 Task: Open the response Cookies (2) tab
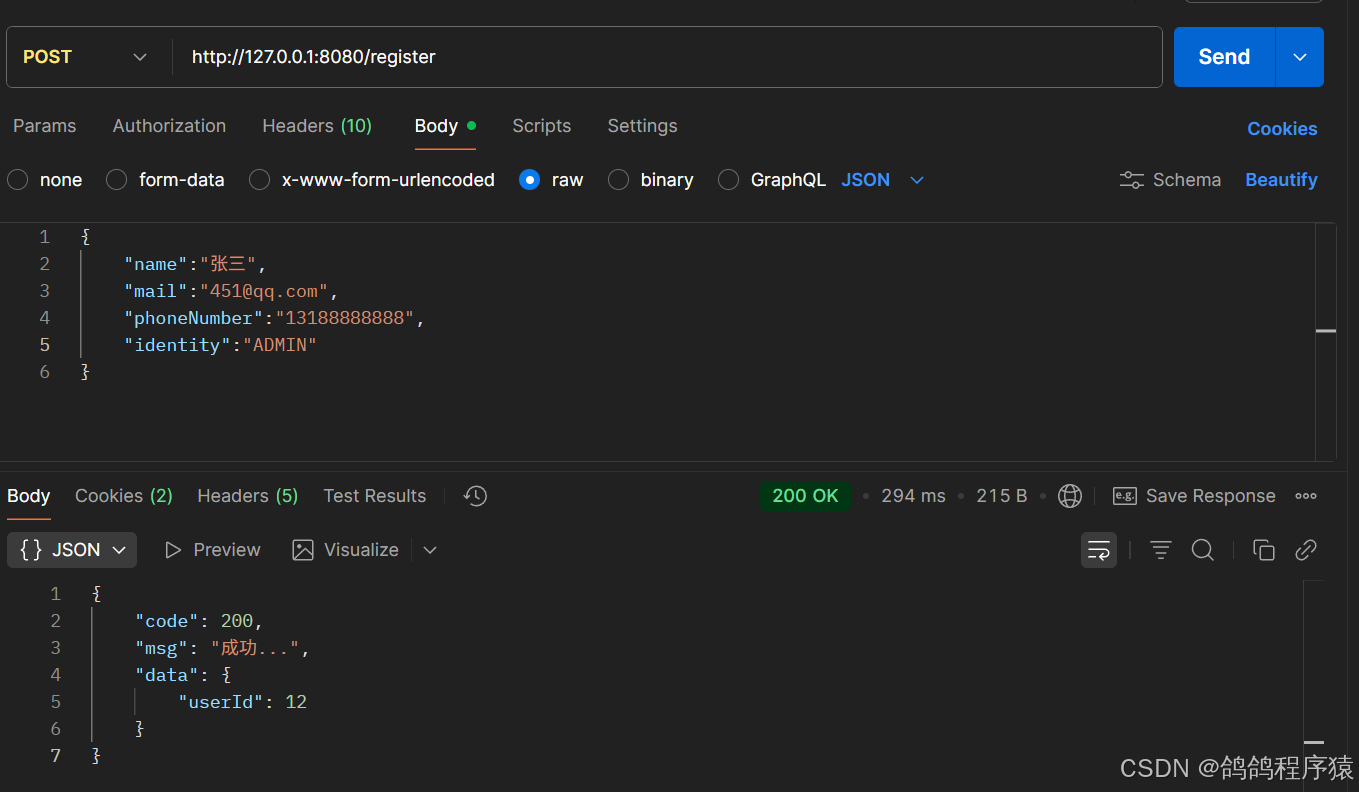tap(124, 496)
